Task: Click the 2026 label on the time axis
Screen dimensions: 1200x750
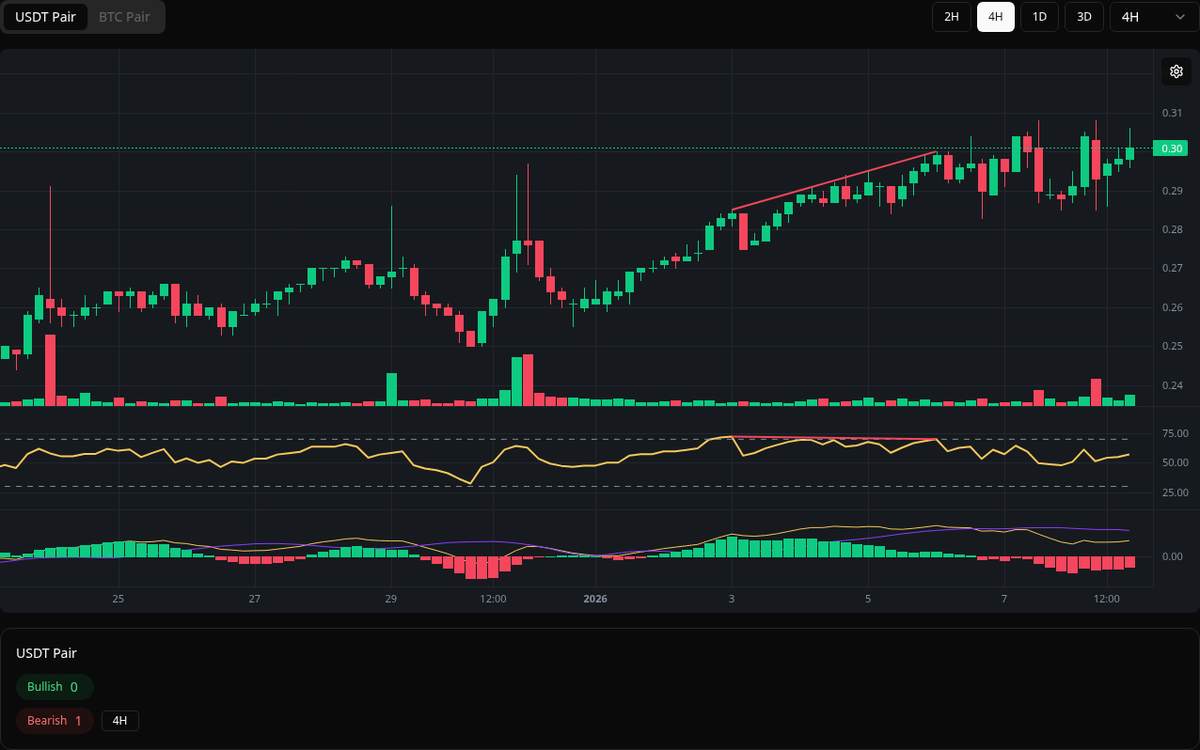Action: click(595, 599)
